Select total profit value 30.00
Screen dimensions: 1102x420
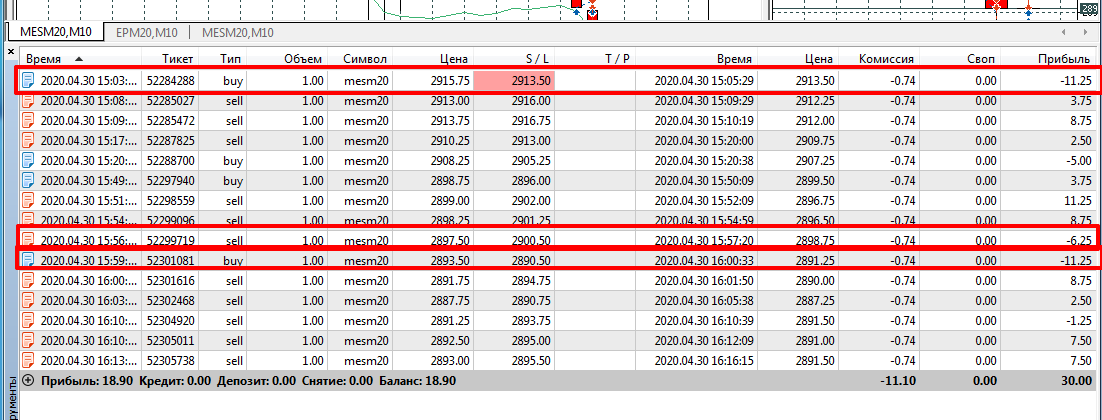click(1079, 381)
